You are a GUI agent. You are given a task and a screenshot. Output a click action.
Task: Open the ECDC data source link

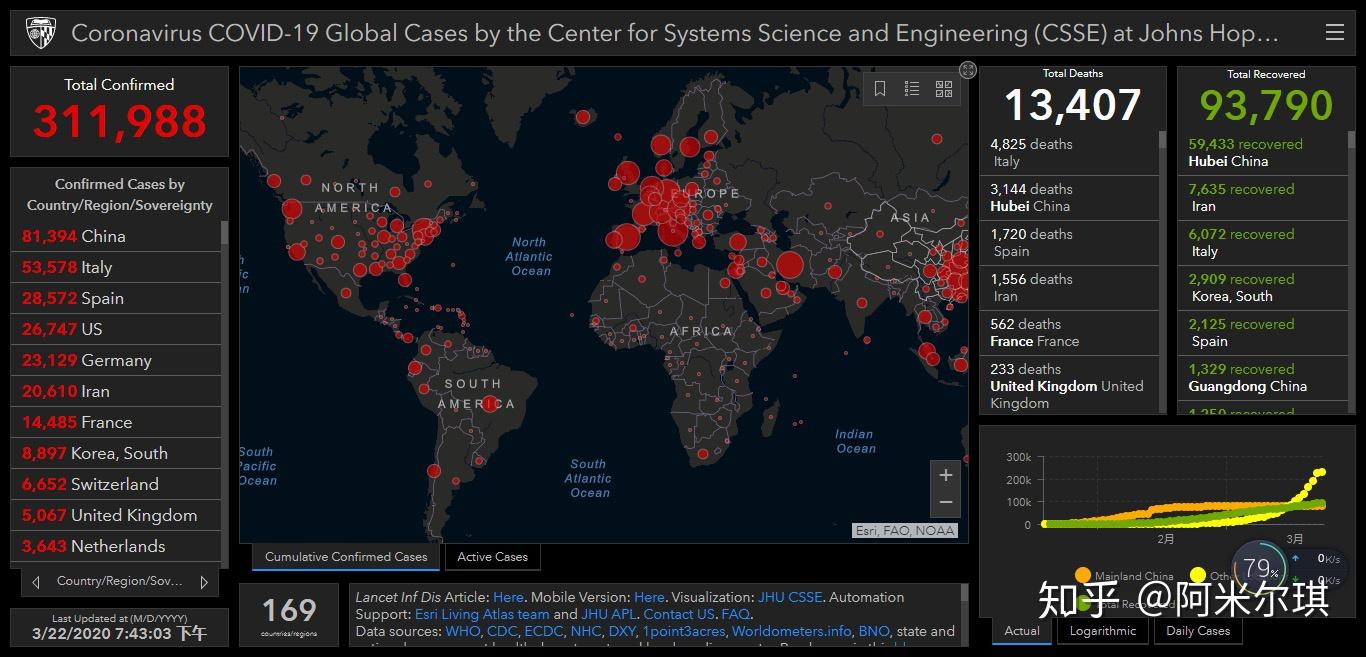click(543, 631)
